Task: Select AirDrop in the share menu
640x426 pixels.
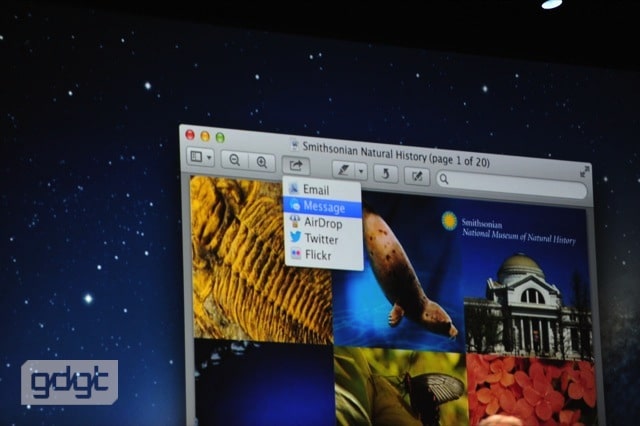Action: [x=323, y=223]
